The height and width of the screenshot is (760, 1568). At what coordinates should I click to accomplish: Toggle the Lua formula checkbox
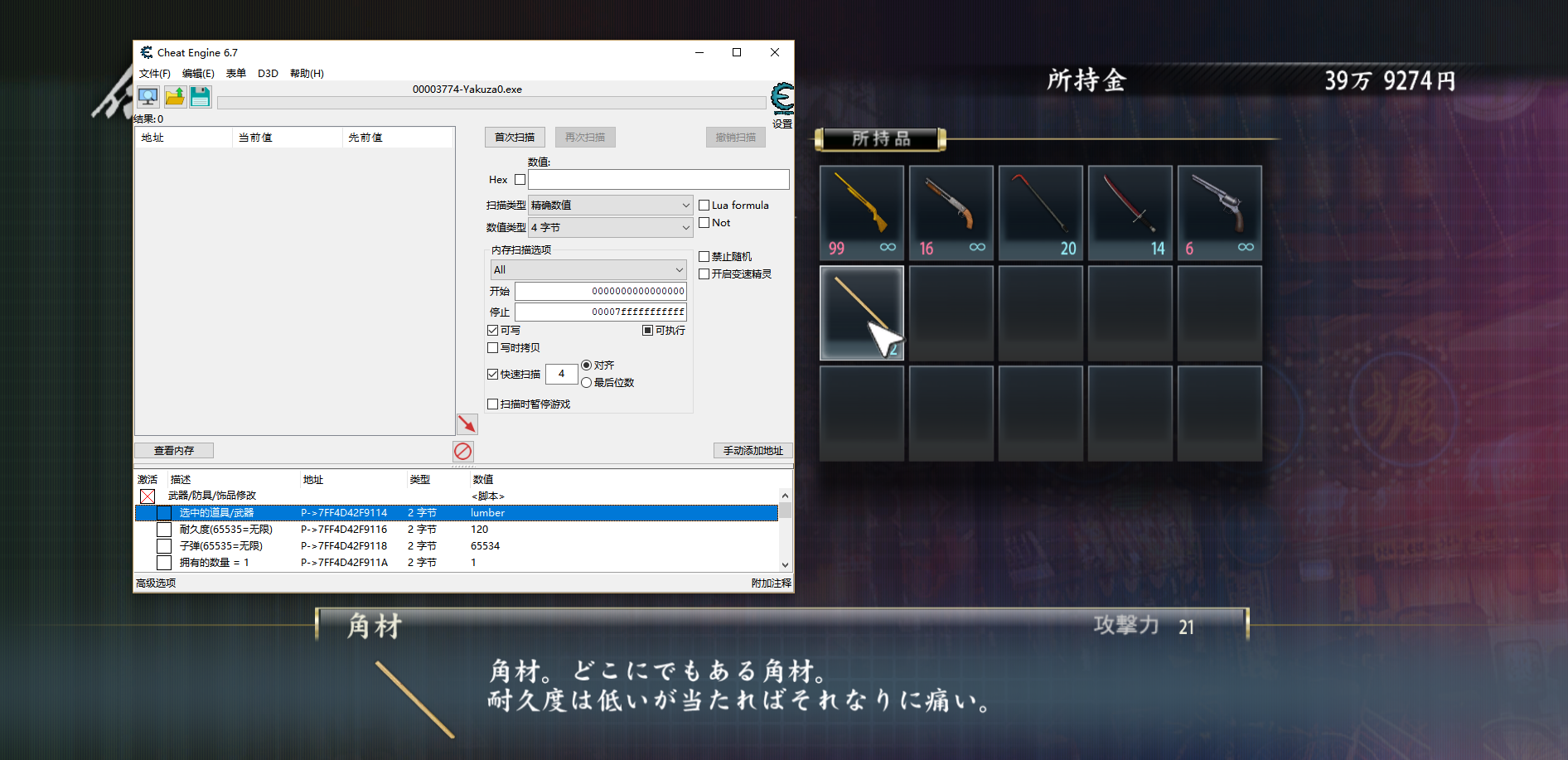point(704,205)
